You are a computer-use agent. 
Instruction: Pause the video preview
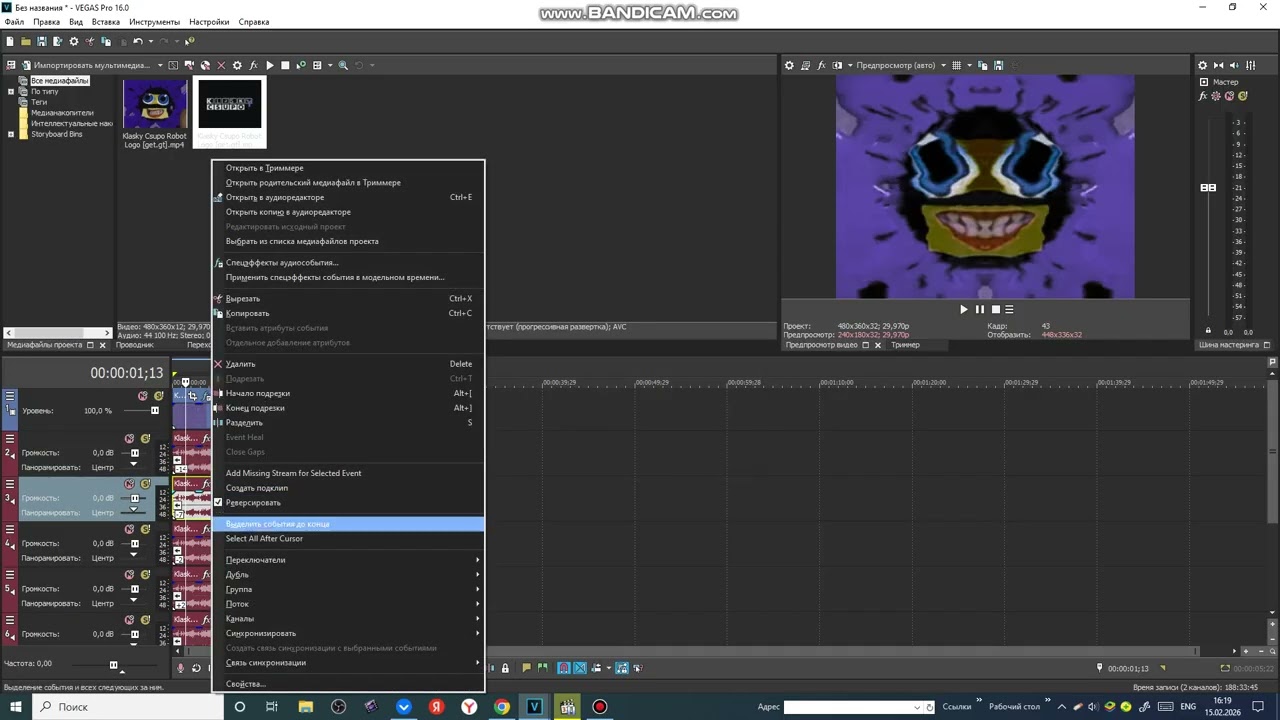point(979,309)
